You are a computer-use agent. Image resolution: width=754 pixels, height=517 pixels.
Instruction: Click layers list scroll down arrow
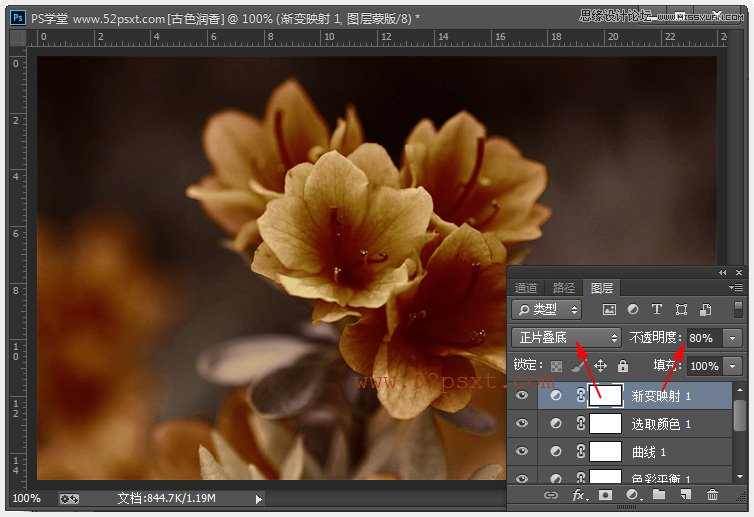tap(740, 476)
